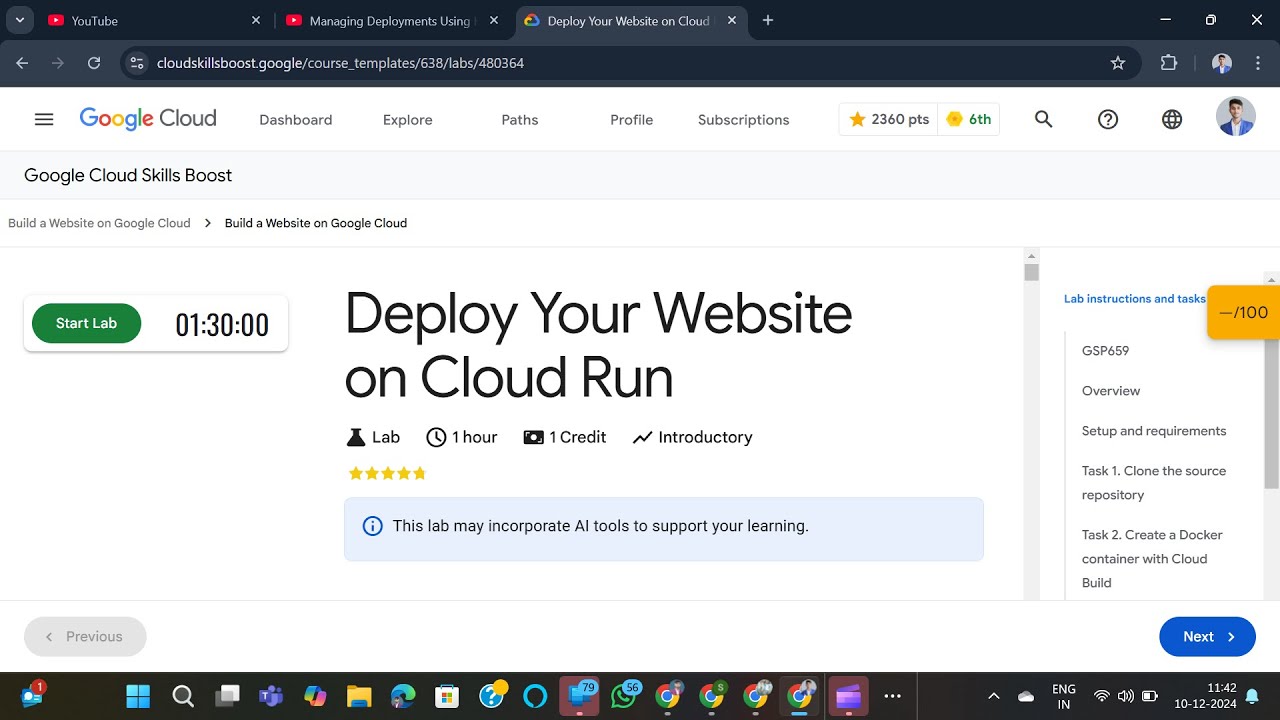Jump to Setup and requirements section
This screenshot has width=1280, height=720.
(1154, 431)
